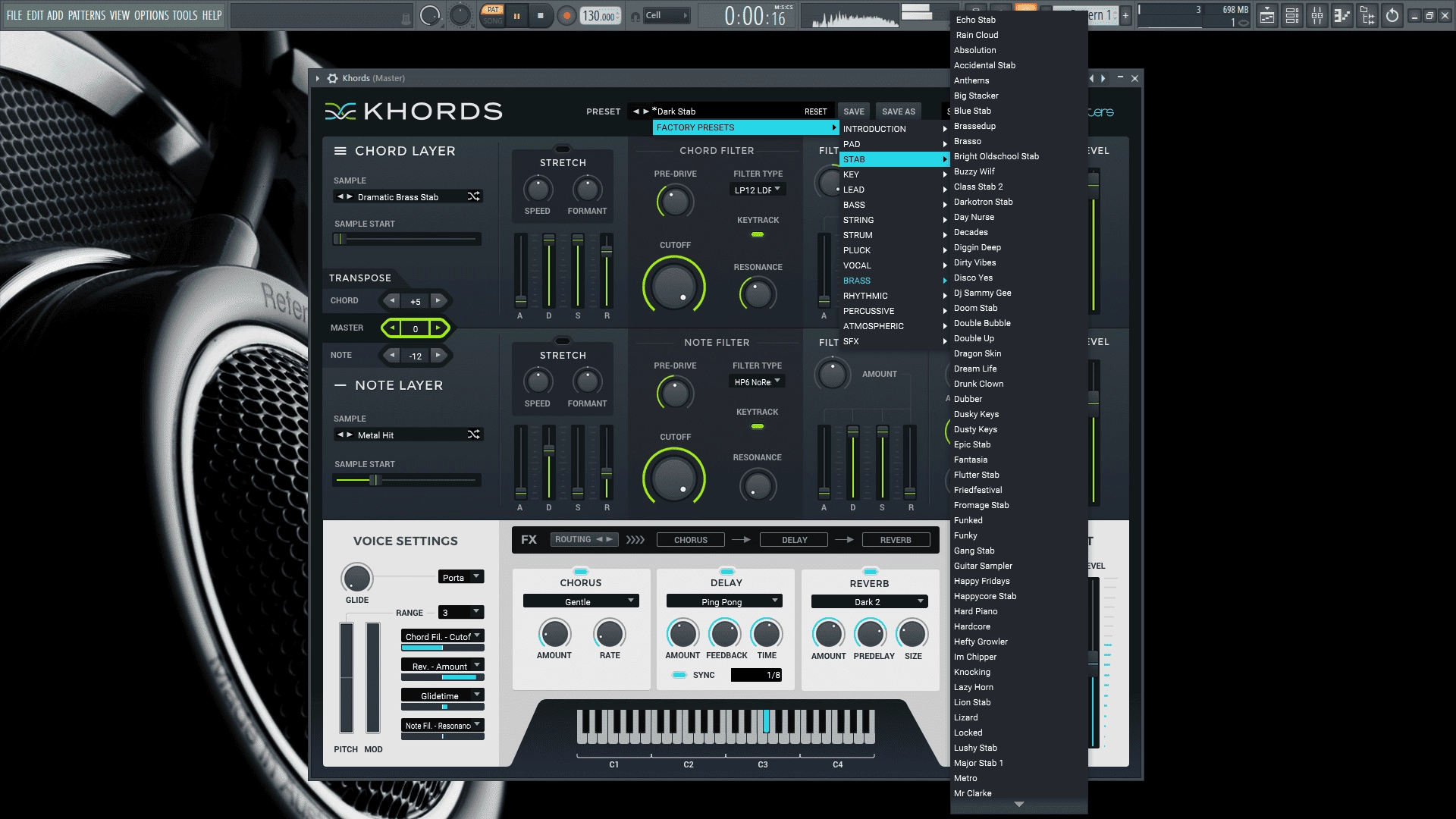Open the FL Studio Patterns menu
This screenshot has width=1456, height=819.
click(x=86, y=15)
